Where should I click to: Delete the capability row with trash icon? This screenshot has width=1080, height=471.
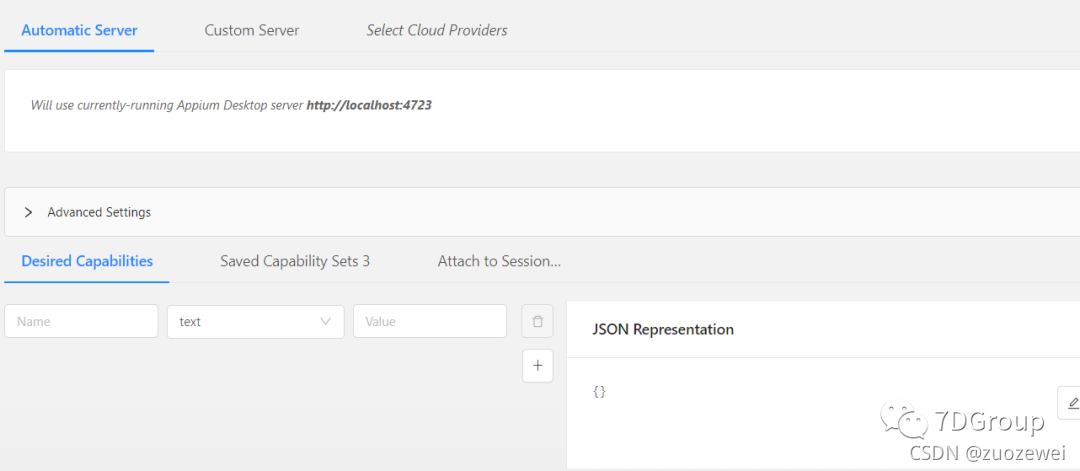point(537,322)
